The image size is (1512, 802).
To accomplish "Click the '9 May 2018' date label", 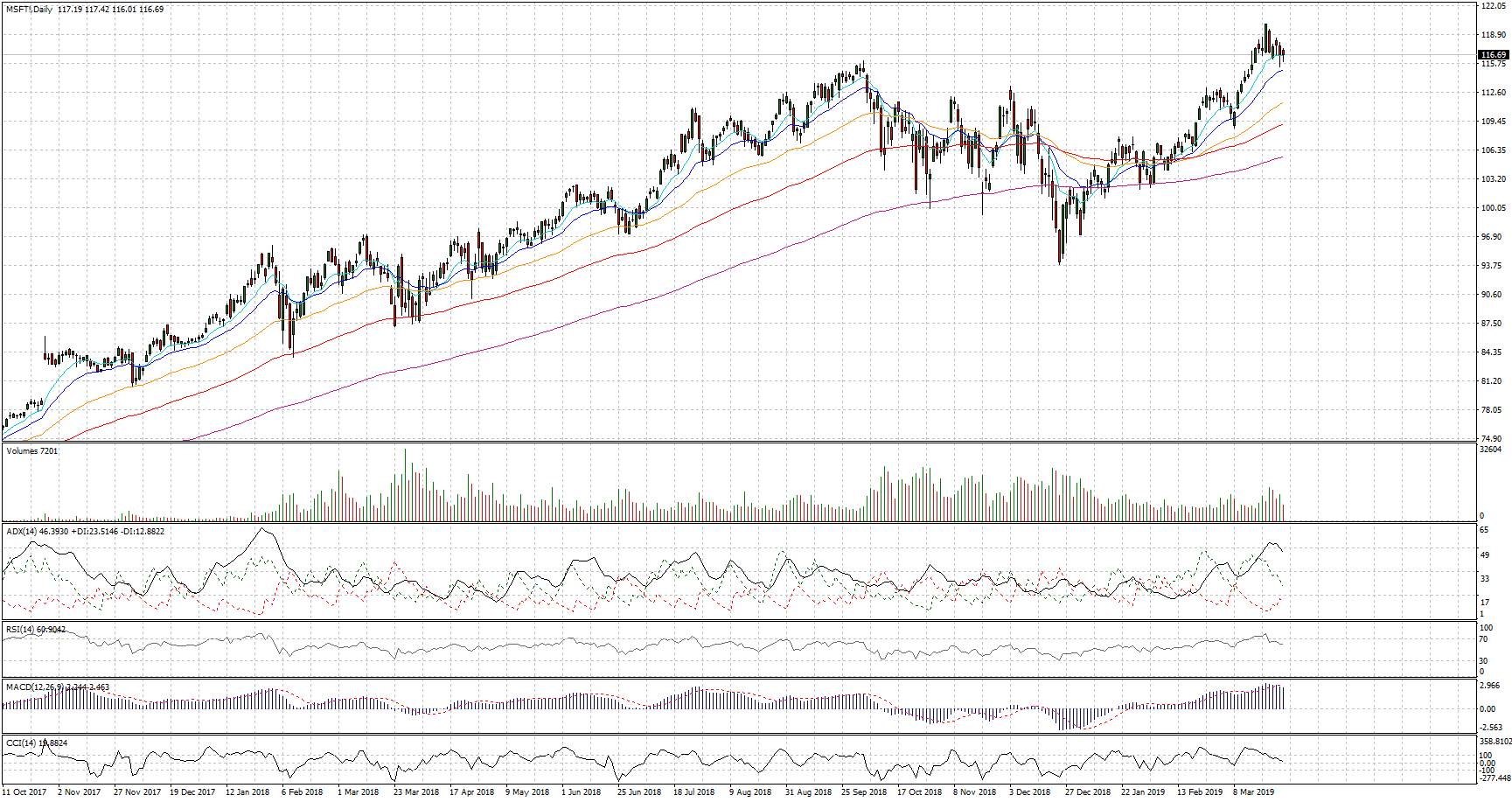I will click(527, 792).
